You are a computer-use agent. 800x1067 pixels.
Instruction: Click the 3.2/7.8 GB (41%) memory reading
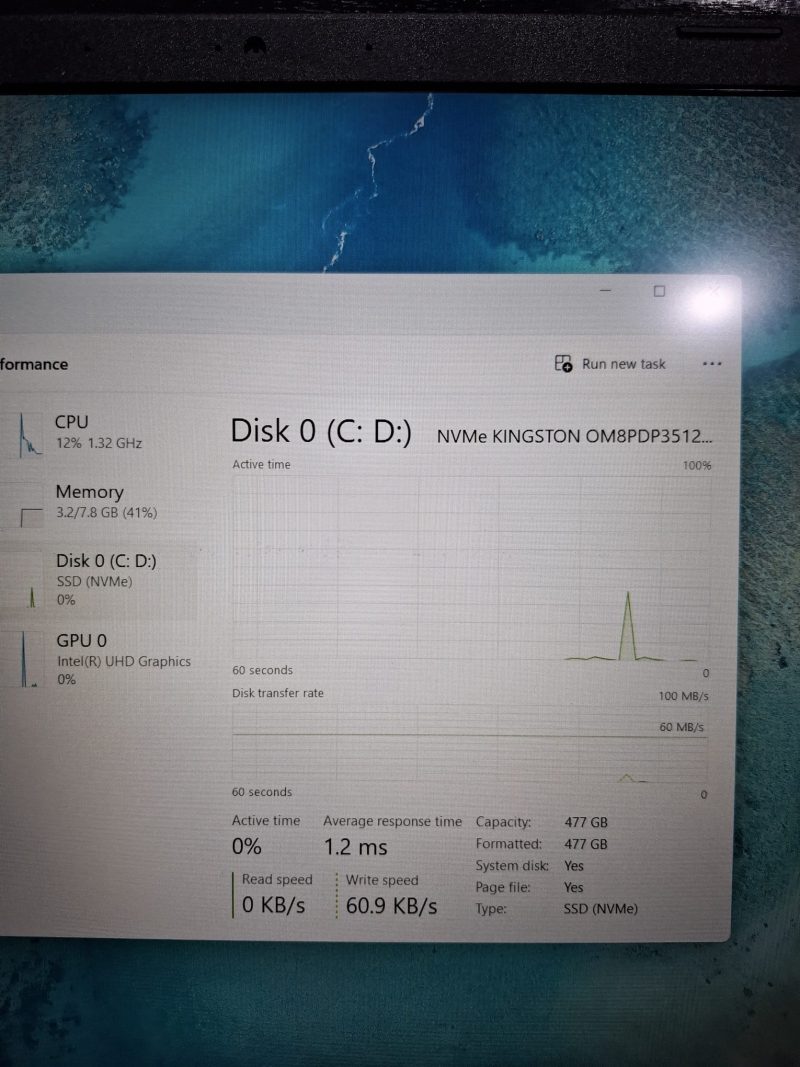[106, 512]
